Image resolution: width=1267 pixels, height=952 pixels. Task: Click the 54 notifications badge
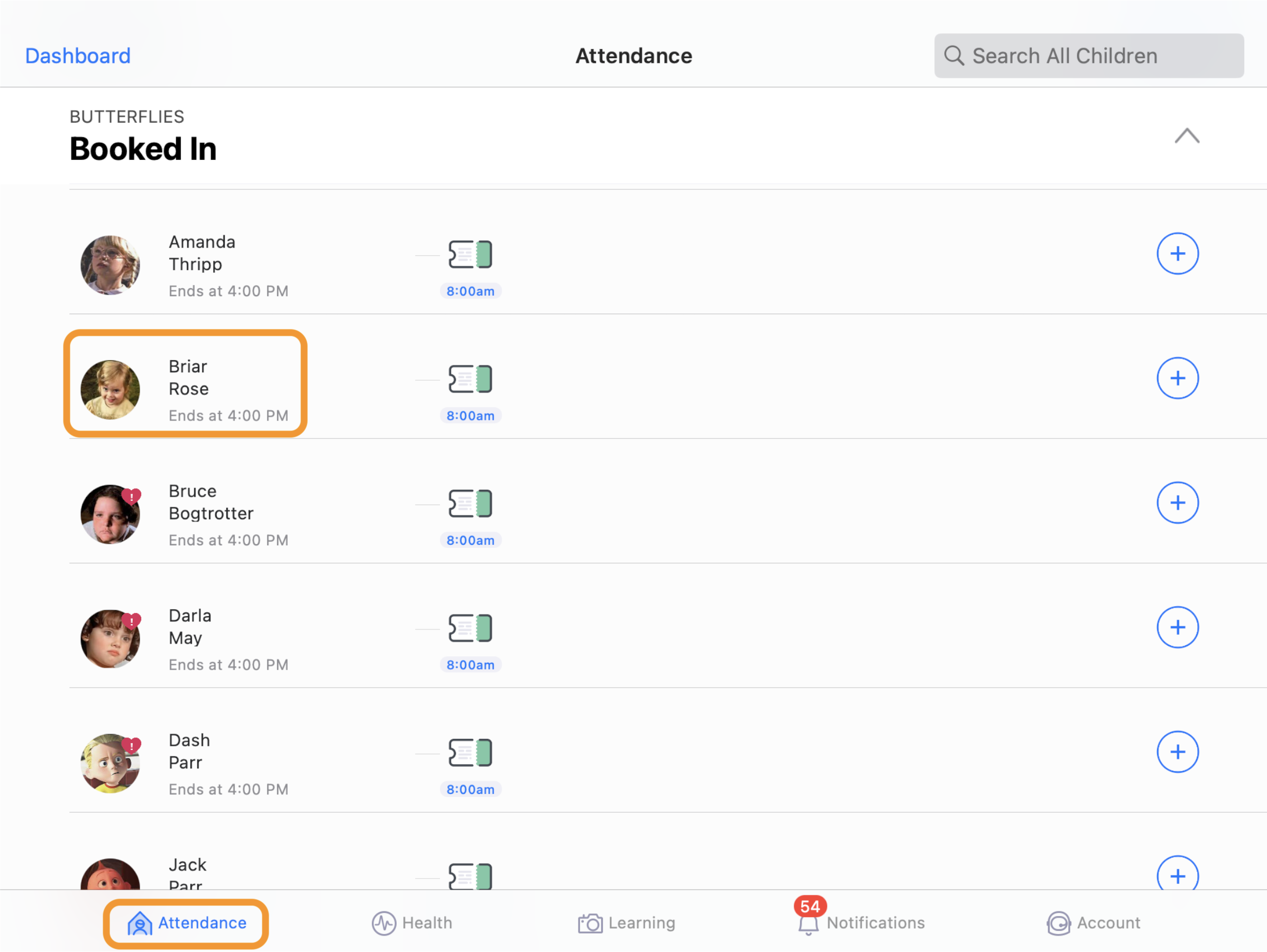pos(810,907)
